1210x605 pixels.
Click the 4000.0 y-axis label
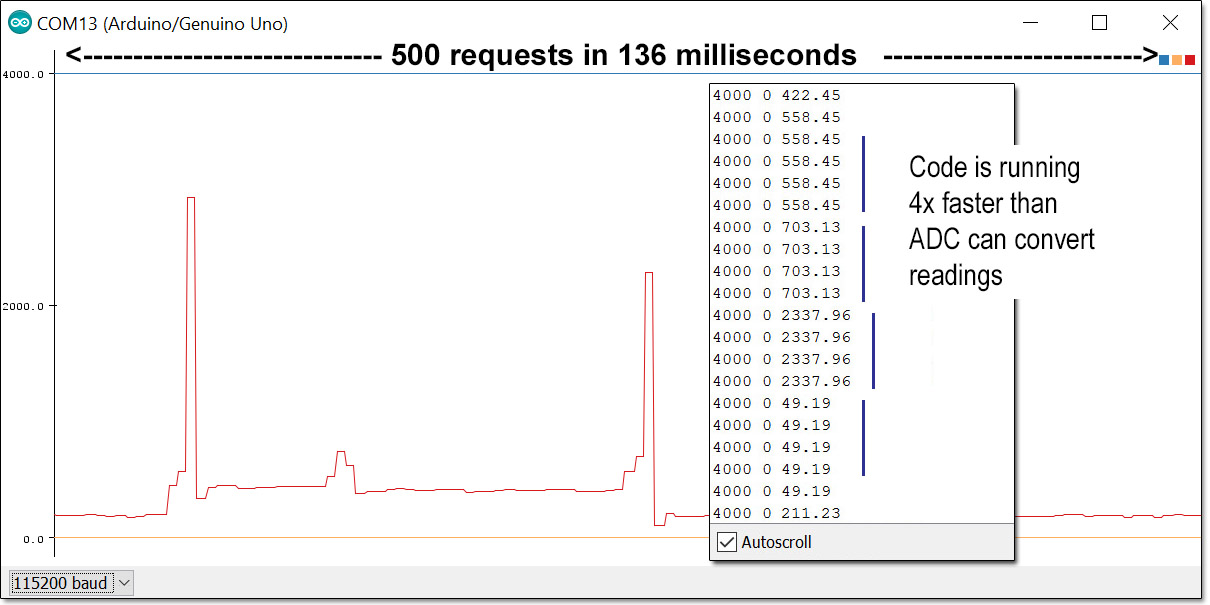point(24,73)
